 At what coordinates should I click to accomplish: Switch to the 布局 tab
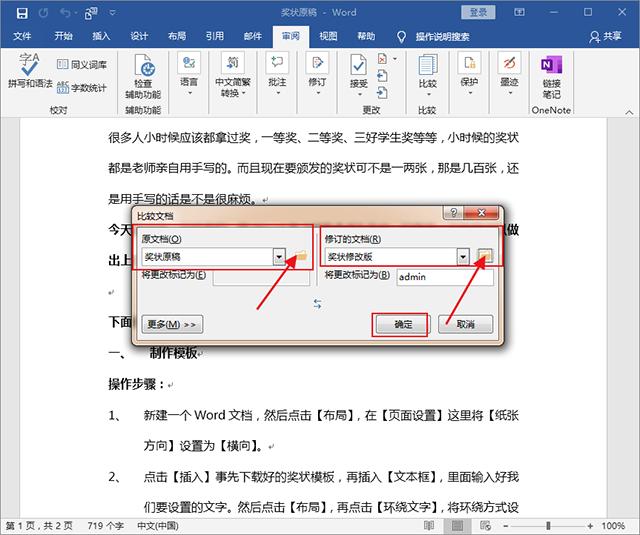[x=177, y=36]
